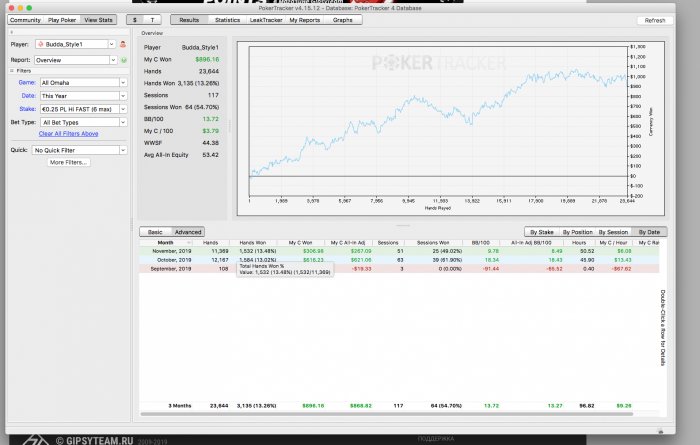Group results By Stake
This screenshot has height=445, width=700.
[x=542, y=232]
